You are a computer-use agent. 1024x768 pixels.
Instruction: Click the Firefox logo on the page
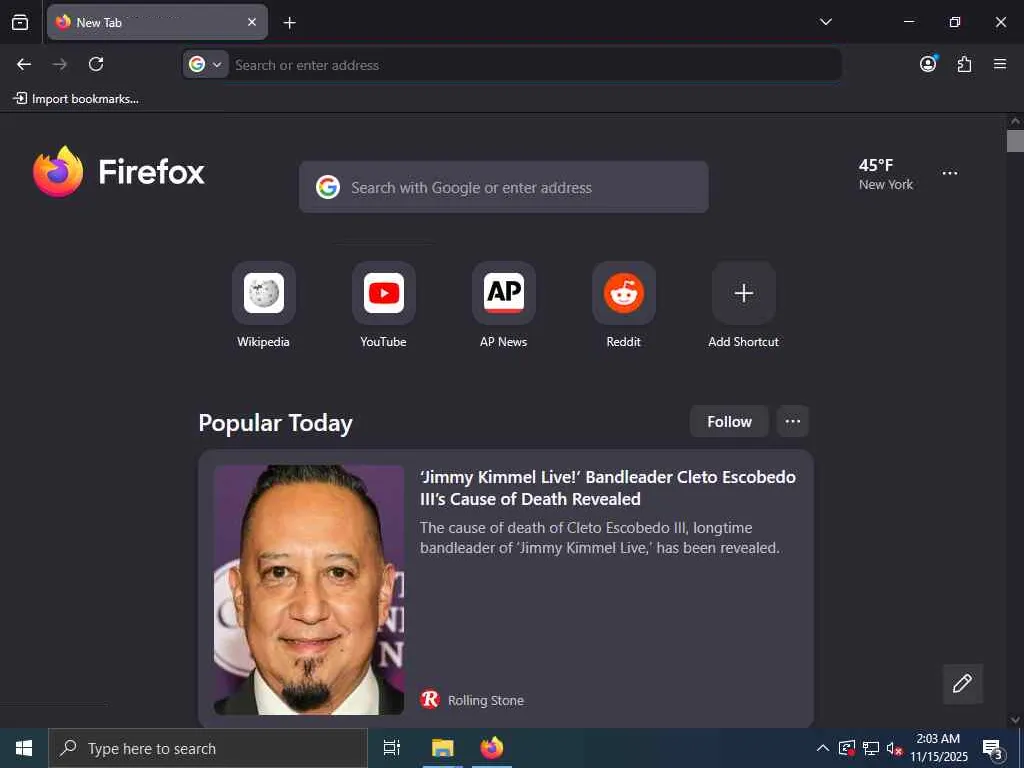pyautogui.click(x=119, y=171)
